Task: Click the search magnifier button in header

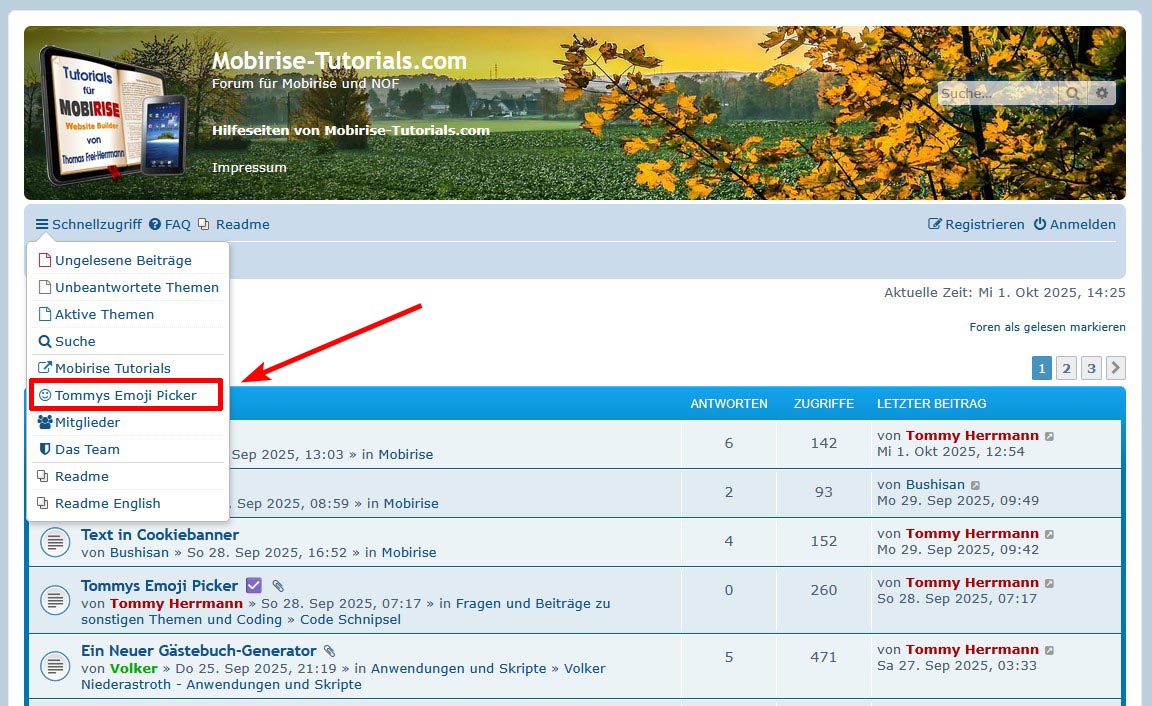Action: click(x=1073, y=93)
